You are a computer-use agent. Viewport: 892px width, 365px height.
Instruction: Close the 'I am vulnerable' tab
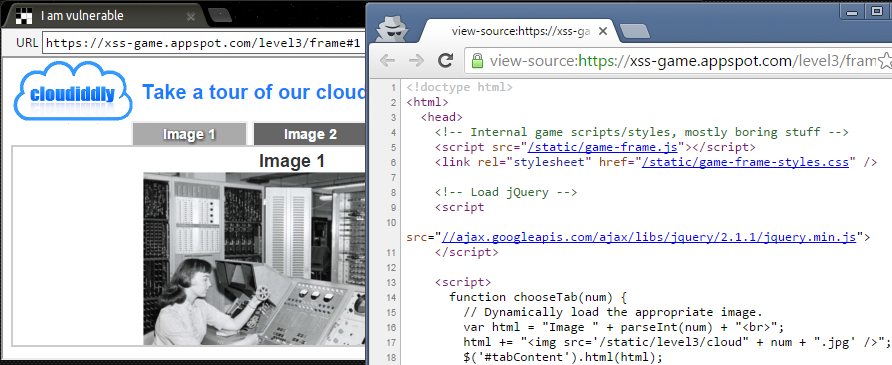click(x=191, y=16)
